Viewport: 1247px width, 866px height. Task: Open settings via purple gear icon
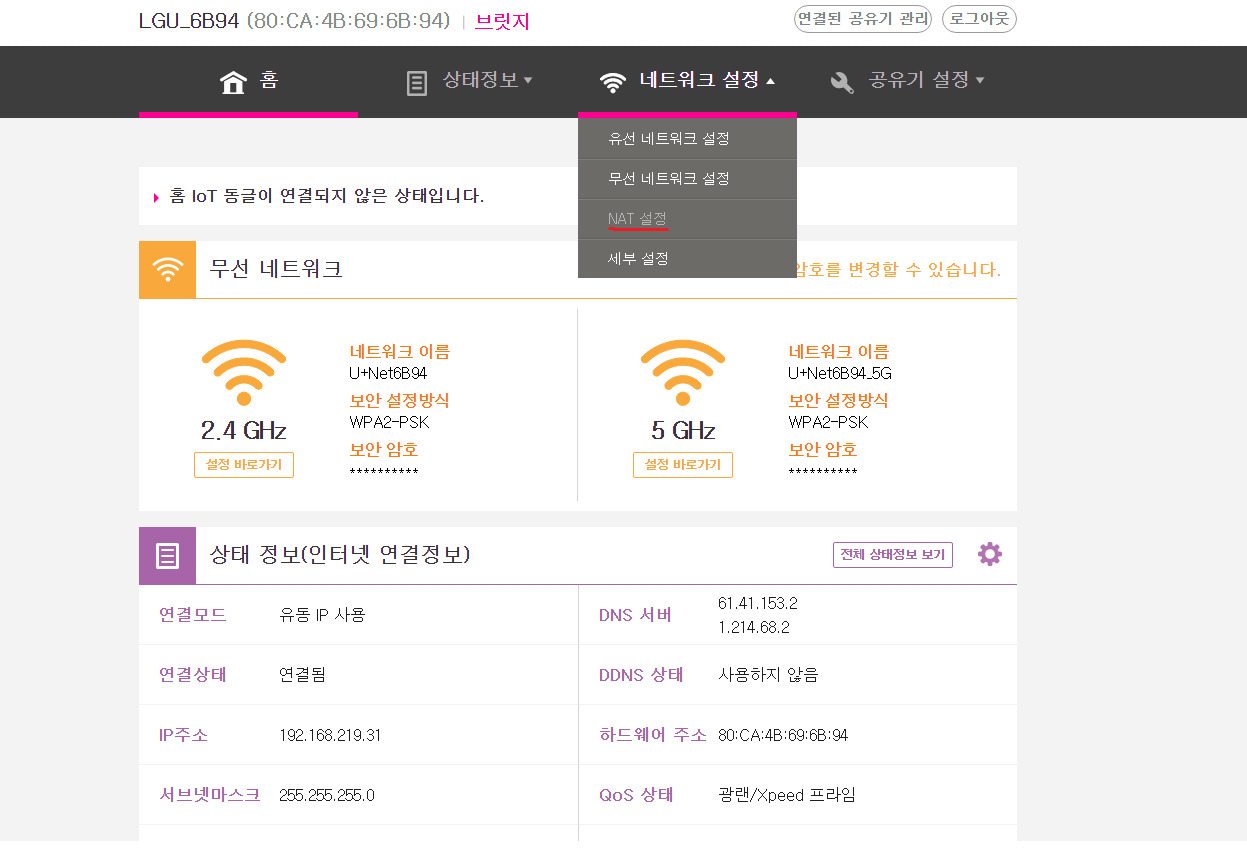[x=989, y=554]
